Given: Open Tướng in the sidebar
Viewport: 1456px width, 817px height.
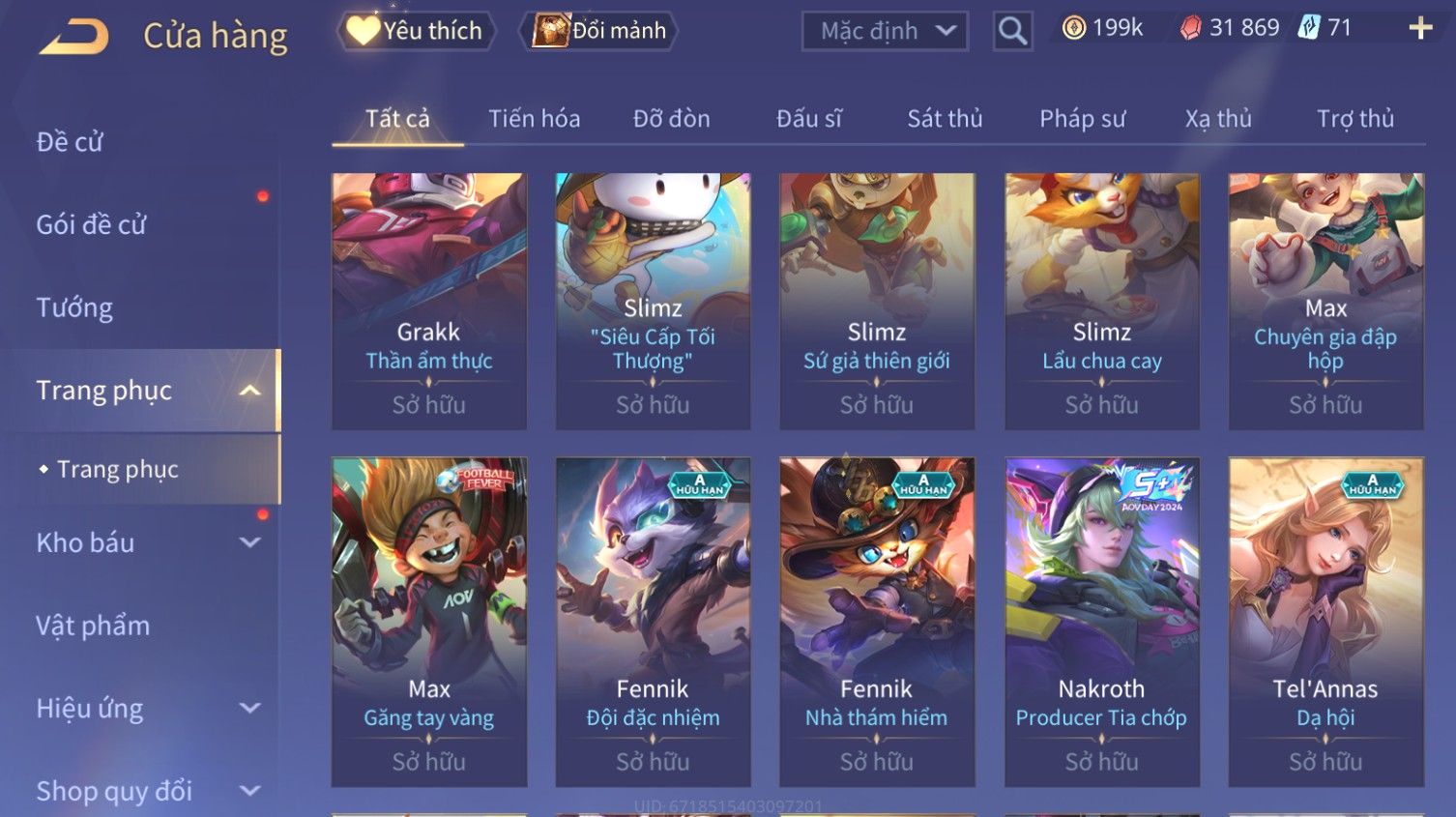Looking at the screenshot, I should [74, 308].
